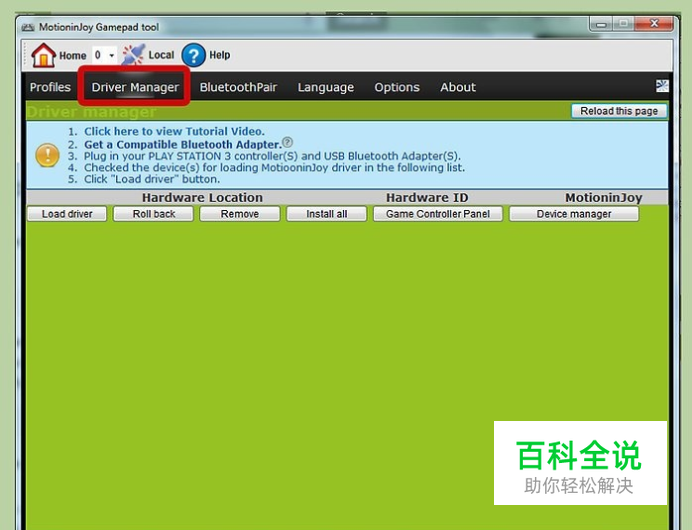The height and width of the screenshot is (530, 692).
Task: Open the BluetoothPair tab
Action: [238, 87]
